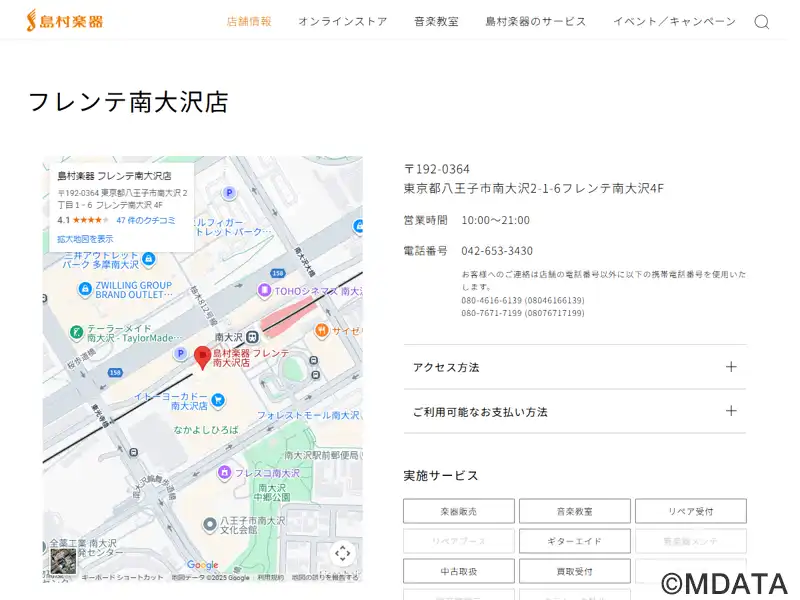Image resolution: width=800 pixels, height=600 pixels.
Task: Click the ギターエイド service button
Action: click(x=574, y=541)
